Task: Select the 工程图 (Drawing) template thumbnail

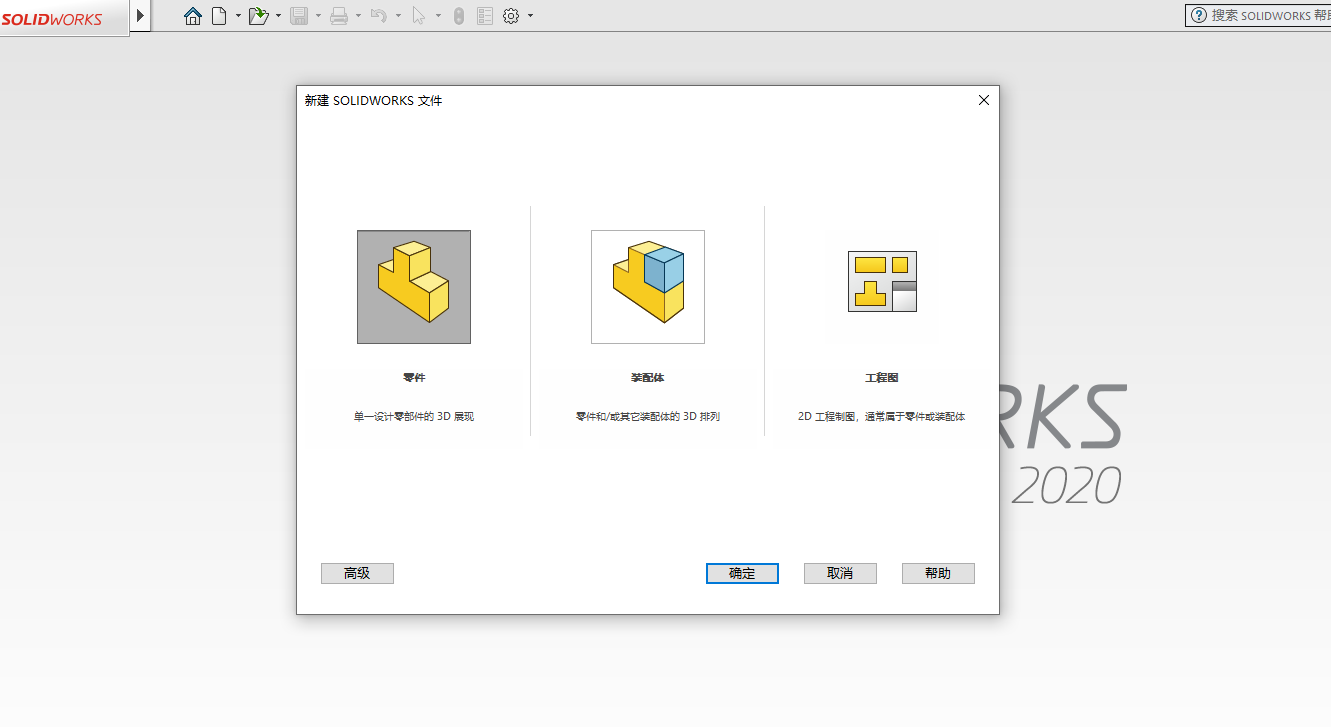Action: coord(882,282)
